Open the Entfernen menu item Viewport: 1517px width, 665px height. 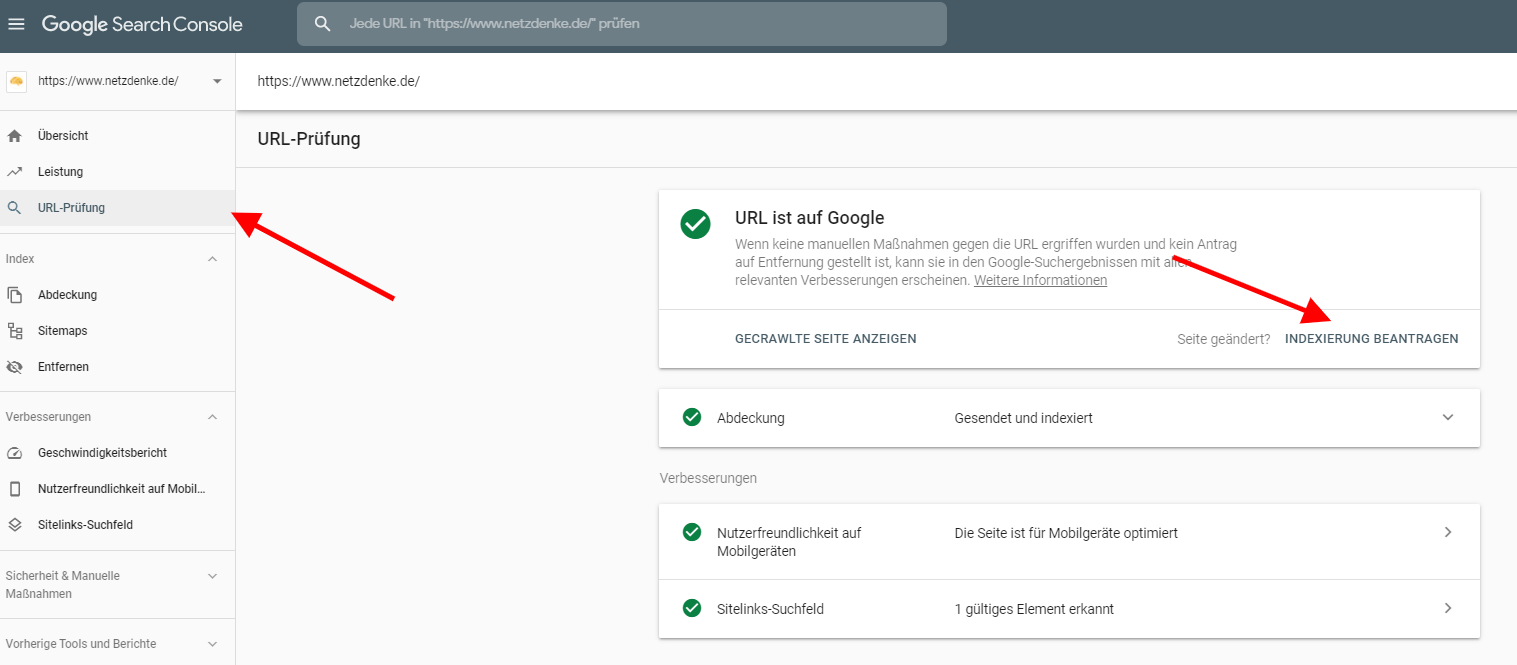pos(118,367)
